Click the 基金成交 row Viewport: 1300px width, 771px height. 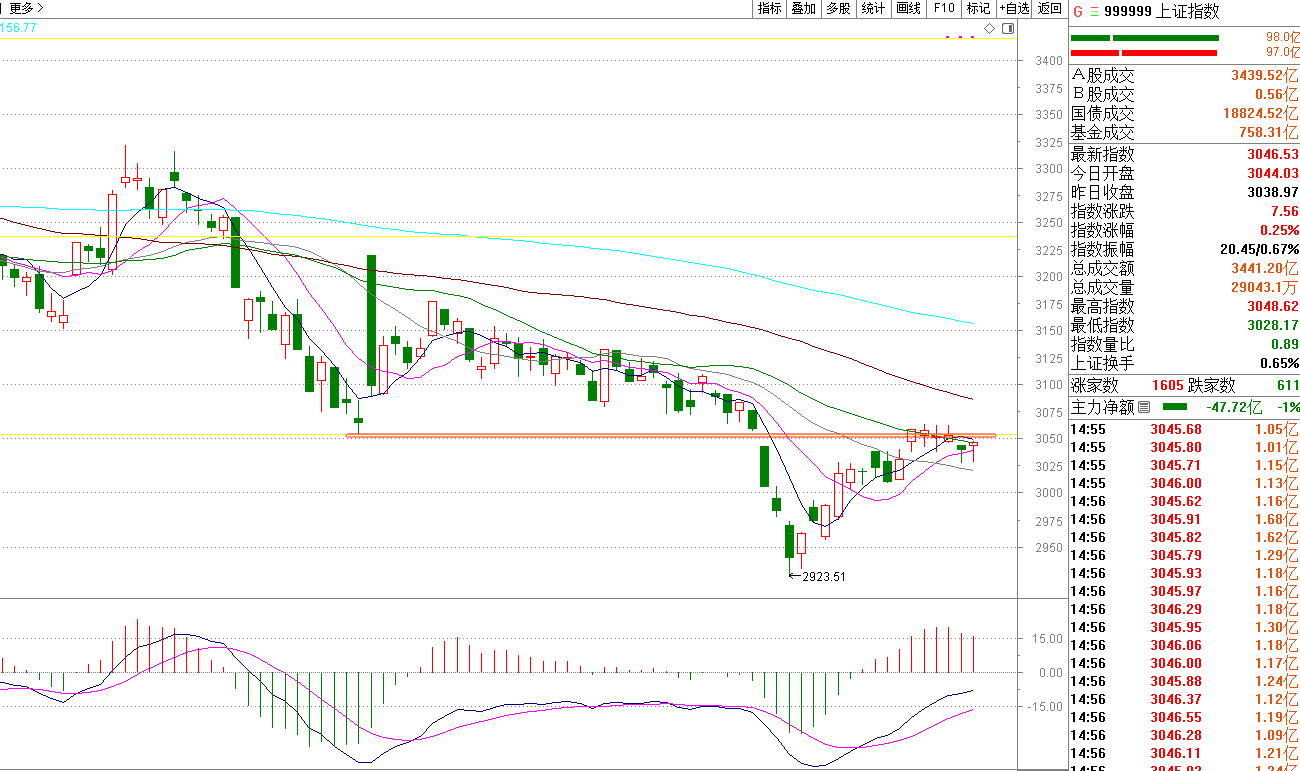pos(1184,132)
